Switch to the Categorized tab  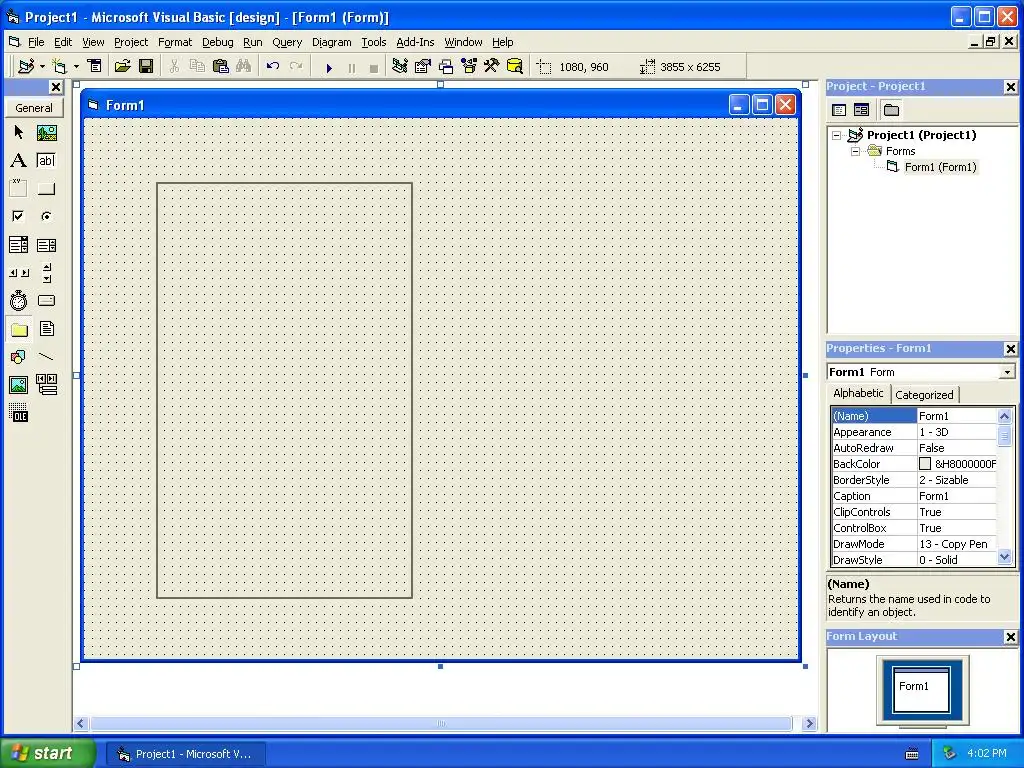[x=924, y=395]
